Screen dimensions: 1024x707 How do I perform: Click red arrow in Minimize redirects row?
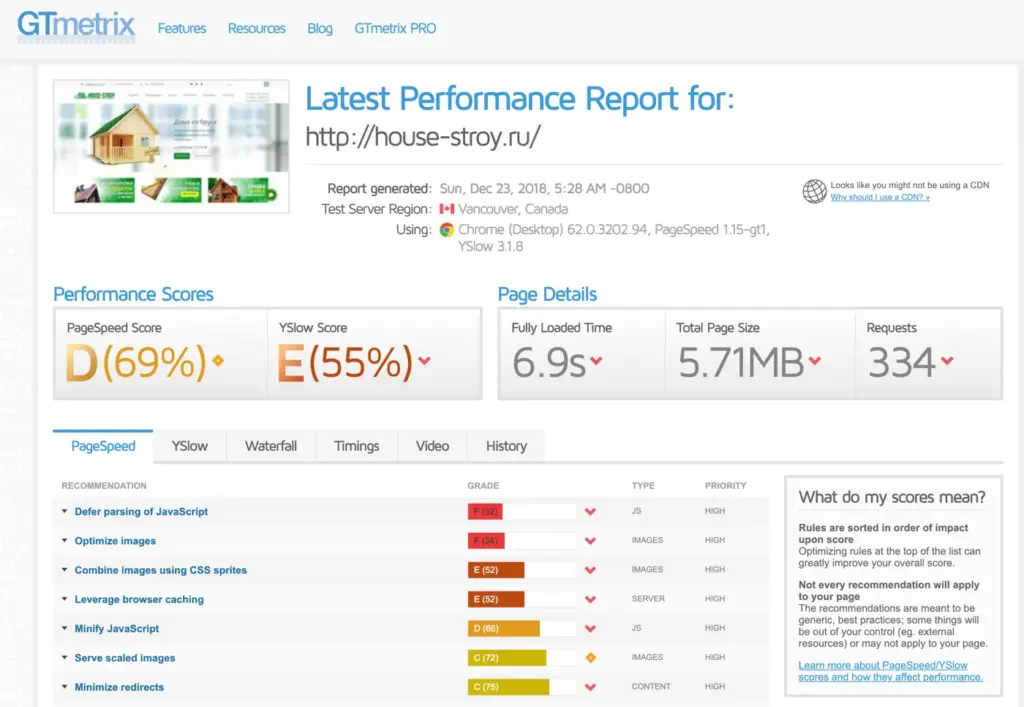(590, 687)
